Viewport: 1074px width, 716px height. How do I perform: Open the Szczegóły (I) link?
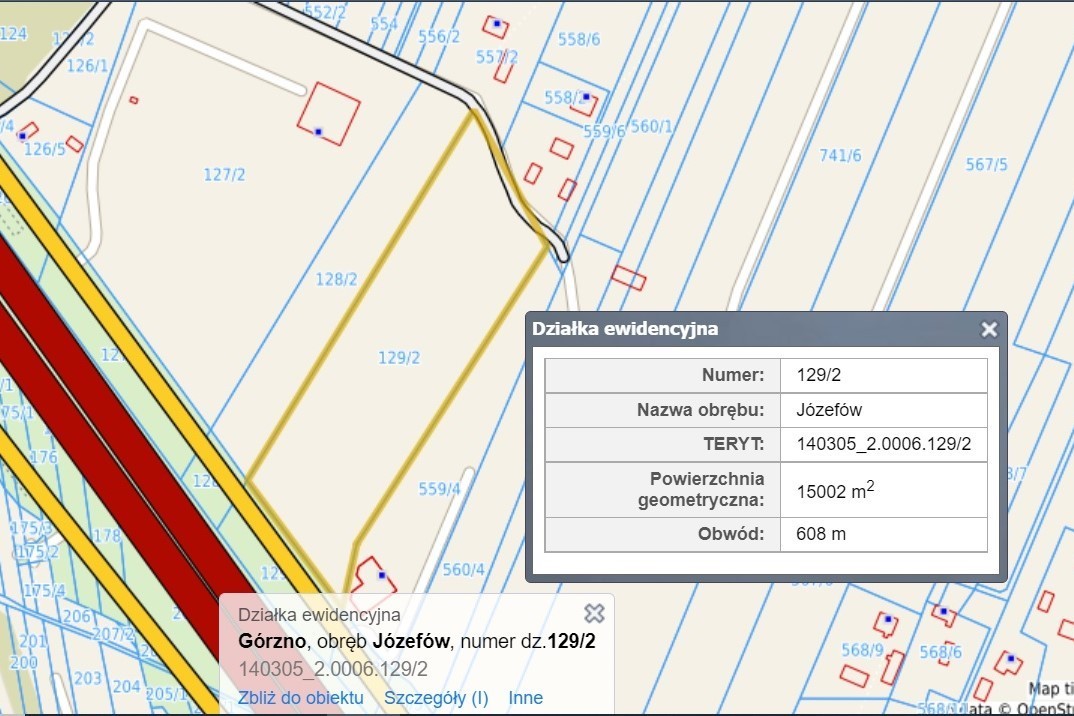pos(436,698)
